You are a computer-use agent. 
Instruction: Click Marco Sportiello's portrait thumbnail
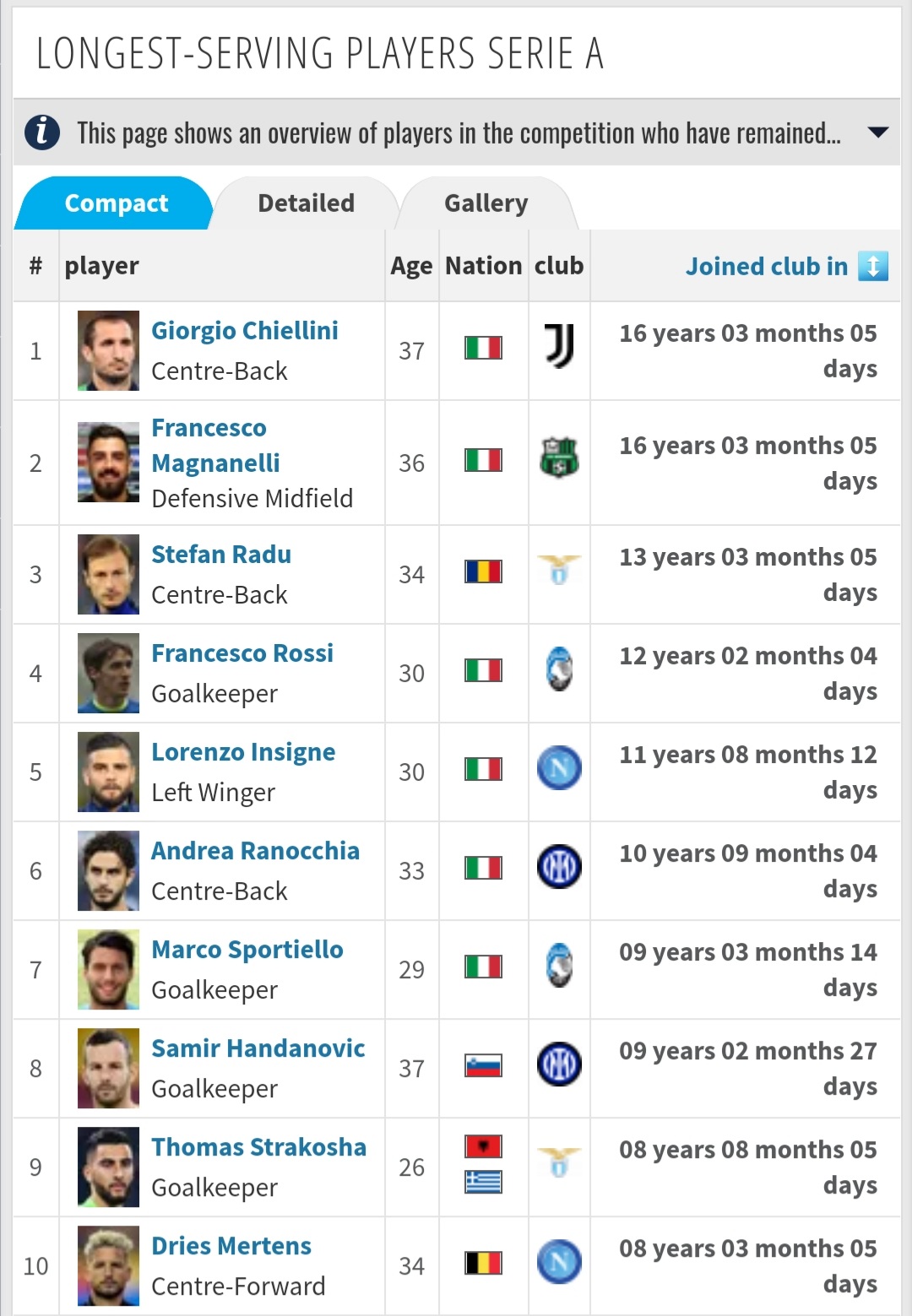(x=108, y=969)
